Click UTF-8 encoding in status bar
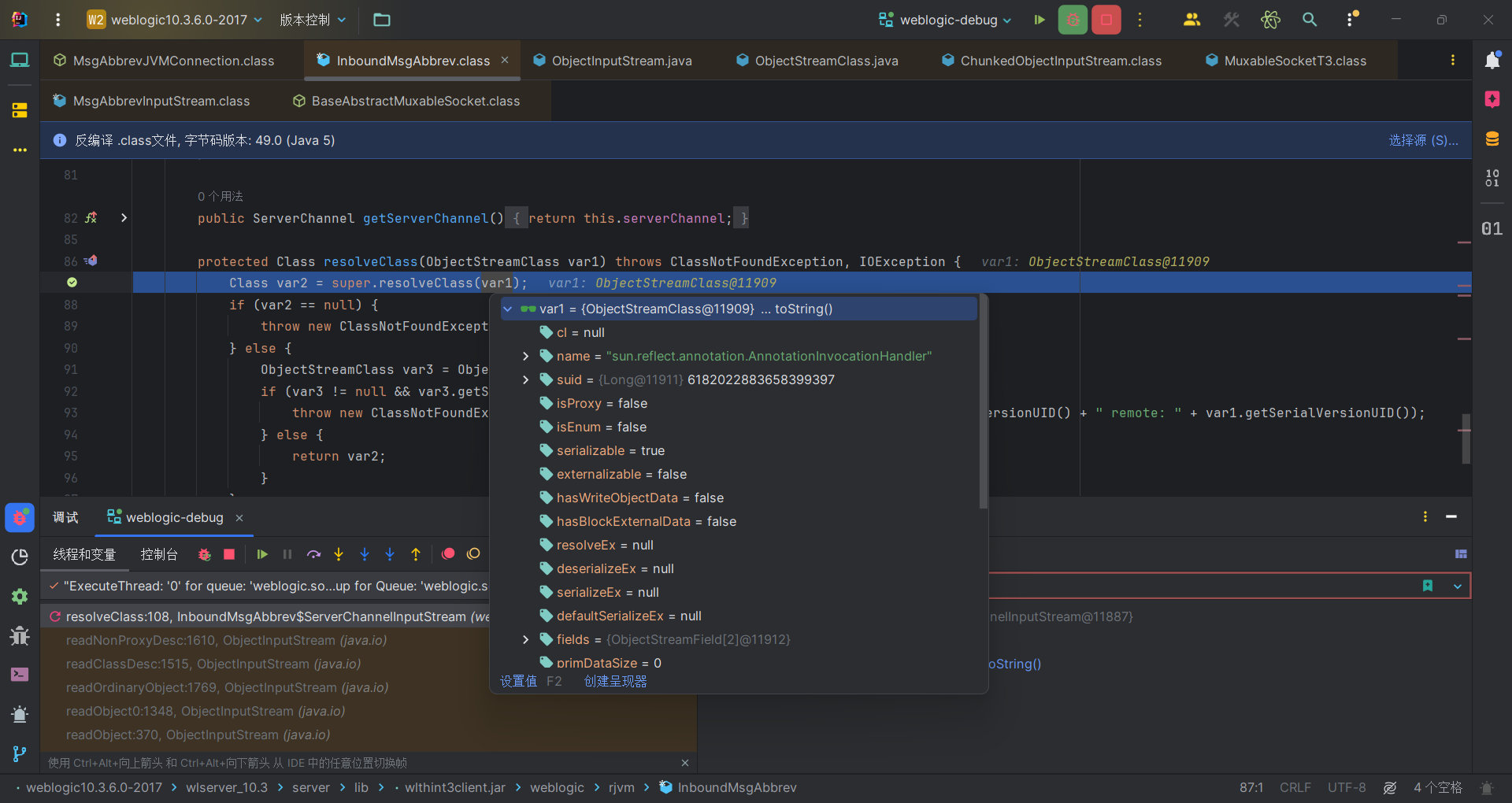The image size is (1512, 803). (x=1347, y=787)
